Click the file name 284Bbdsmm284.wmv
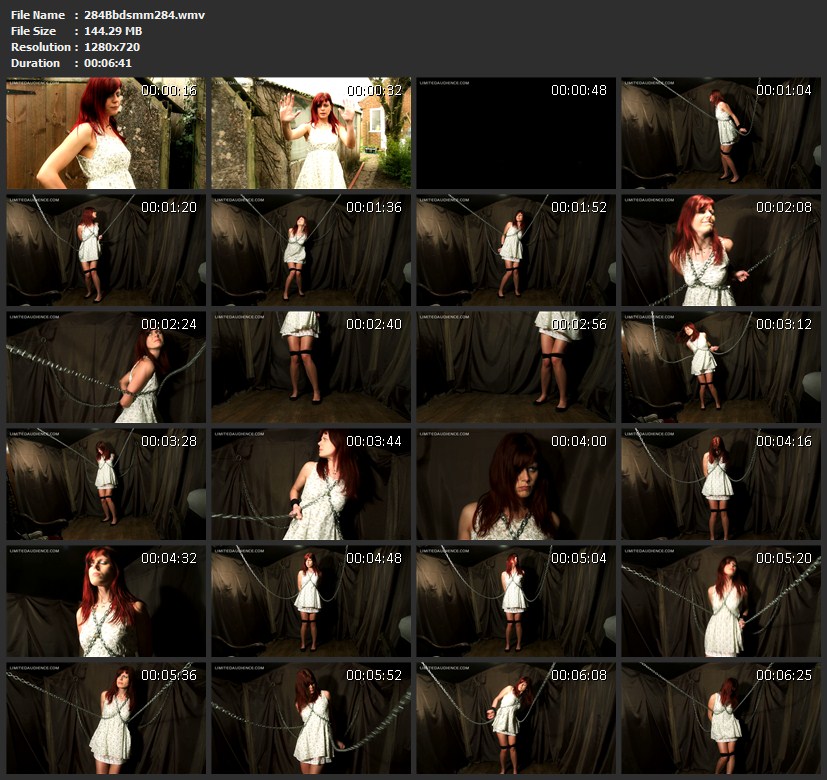The height and width of the screenshot is (780, 827). click(145, 15)
